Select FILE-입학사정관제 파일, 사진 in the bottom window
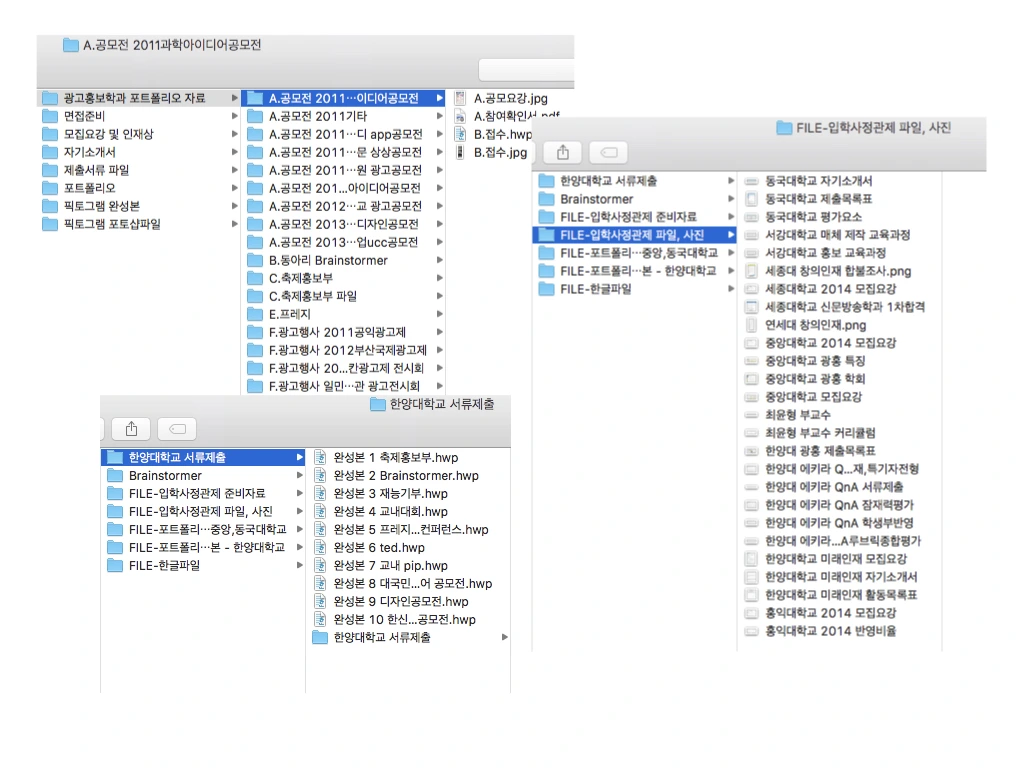Screen dimensions: 1024x768 click(203, 511)
